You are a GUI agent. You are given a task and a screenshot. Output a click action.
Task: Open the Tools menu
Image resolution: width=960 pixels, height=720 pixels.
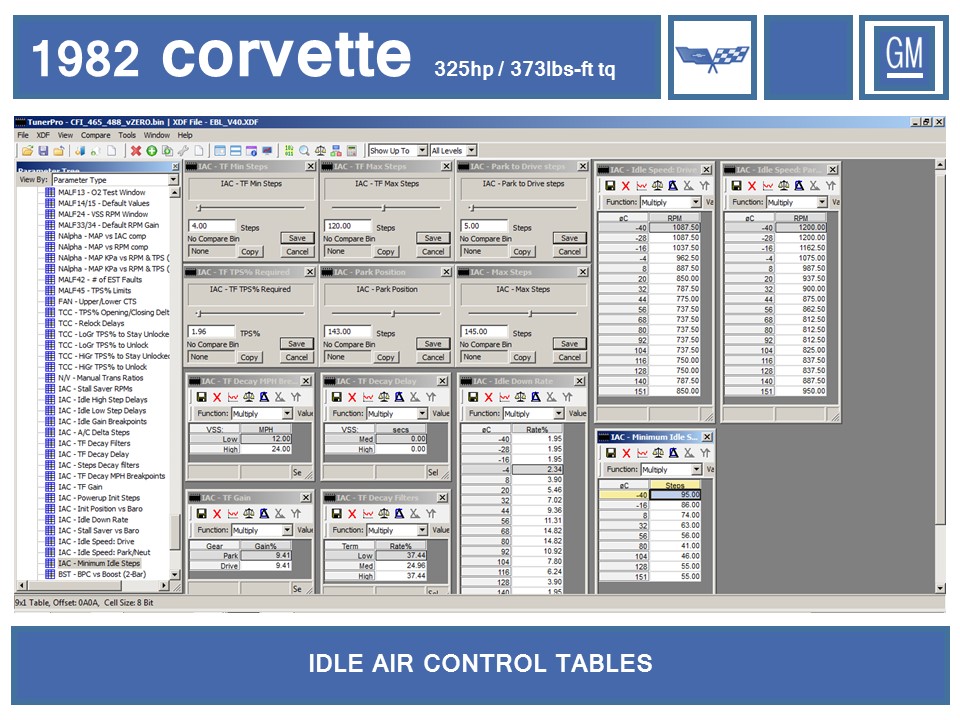point(127,135)
